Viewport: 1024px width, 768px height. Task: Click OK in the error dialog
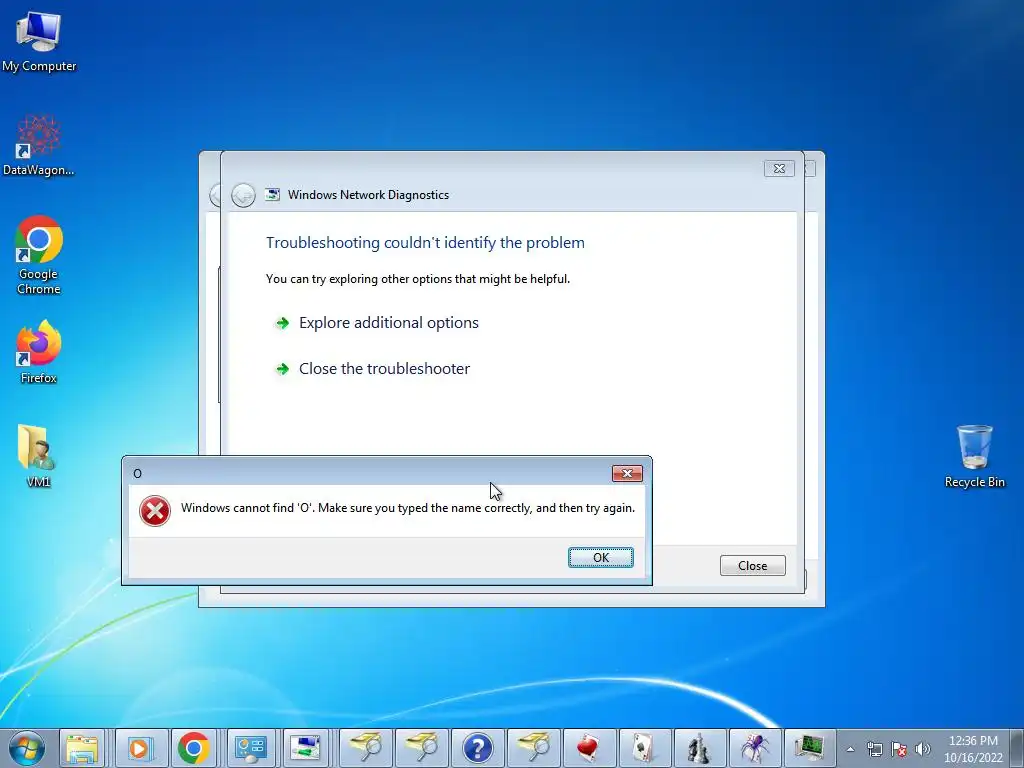600,557
